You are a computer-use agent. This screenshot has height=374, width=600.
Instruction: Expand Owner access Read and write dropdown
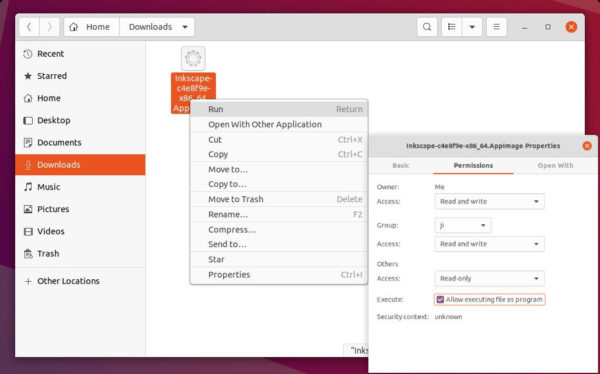pos(489,202)
